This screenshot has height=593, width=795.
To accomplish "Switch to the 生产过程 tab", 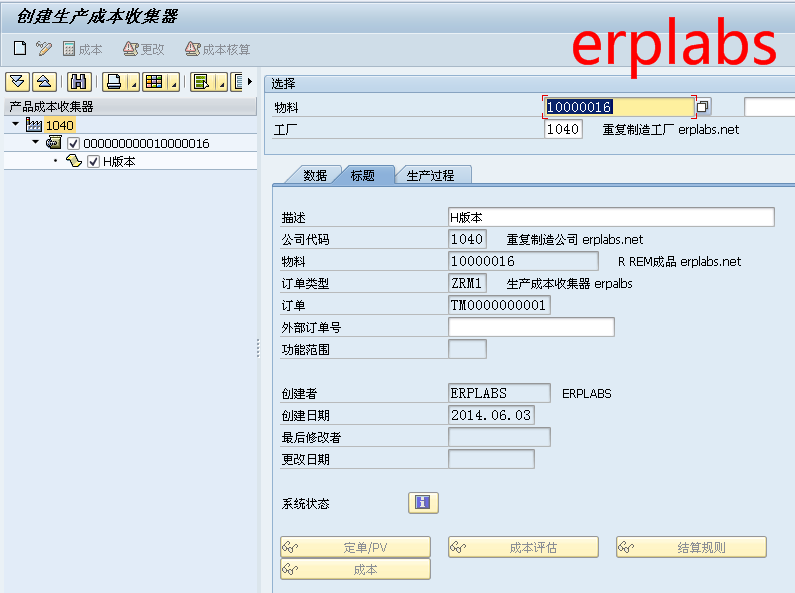I will coord(430,175).
